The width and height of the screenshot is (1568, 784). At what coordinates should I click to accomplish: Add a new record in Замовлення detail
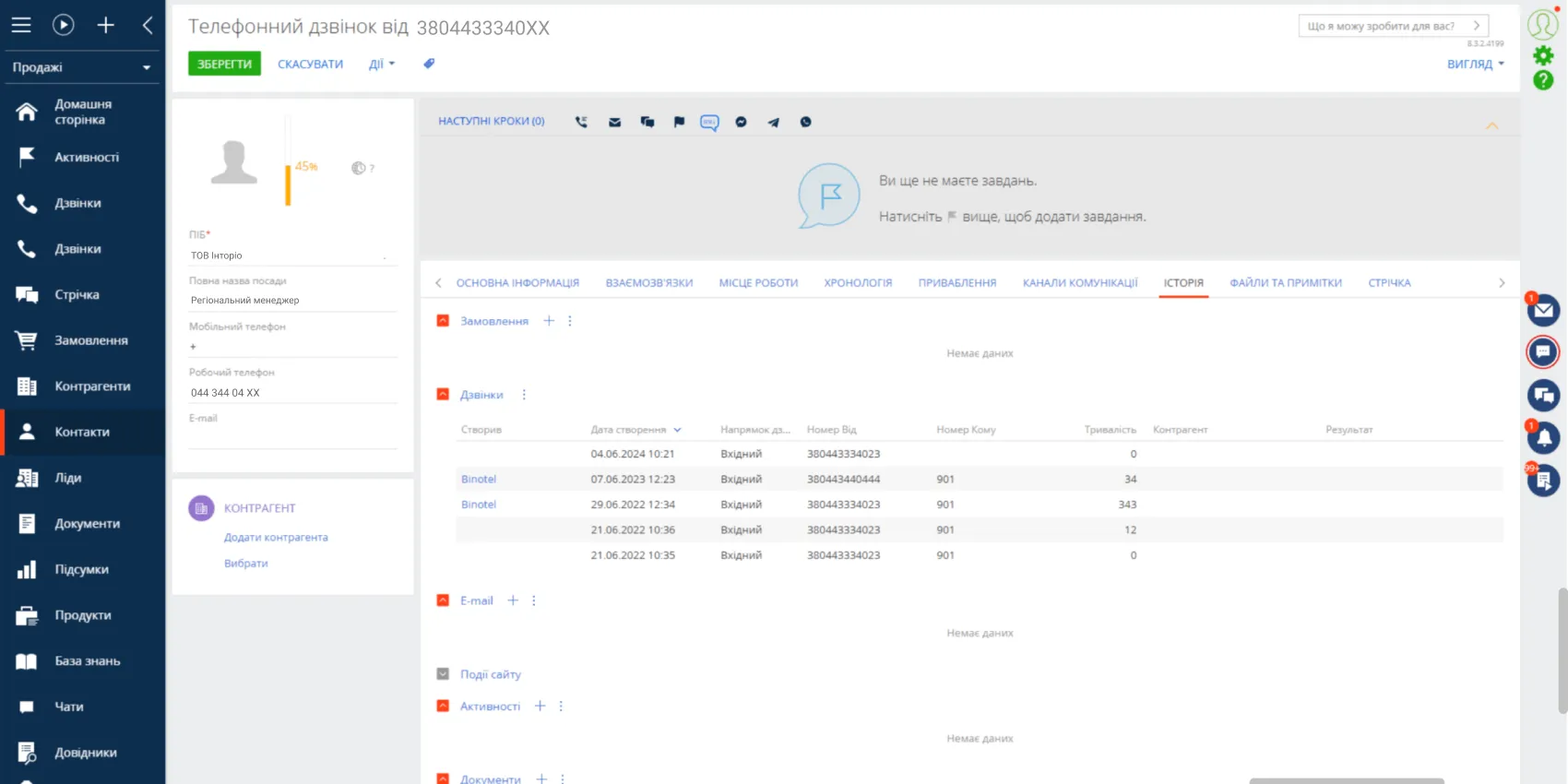[x=549, y=321]
